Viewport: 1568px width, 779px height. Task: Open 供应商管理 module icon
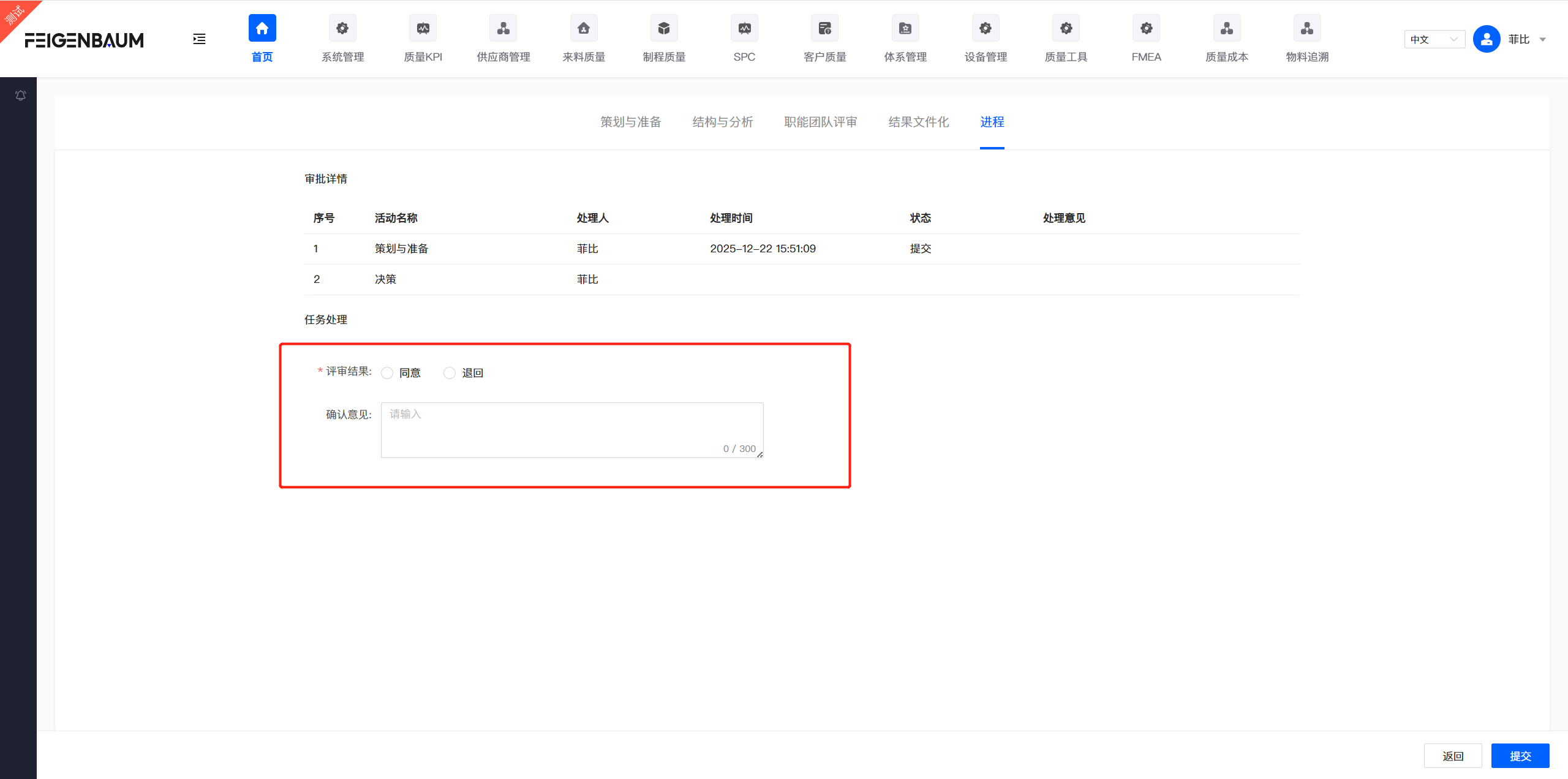[x=503, y=28]
